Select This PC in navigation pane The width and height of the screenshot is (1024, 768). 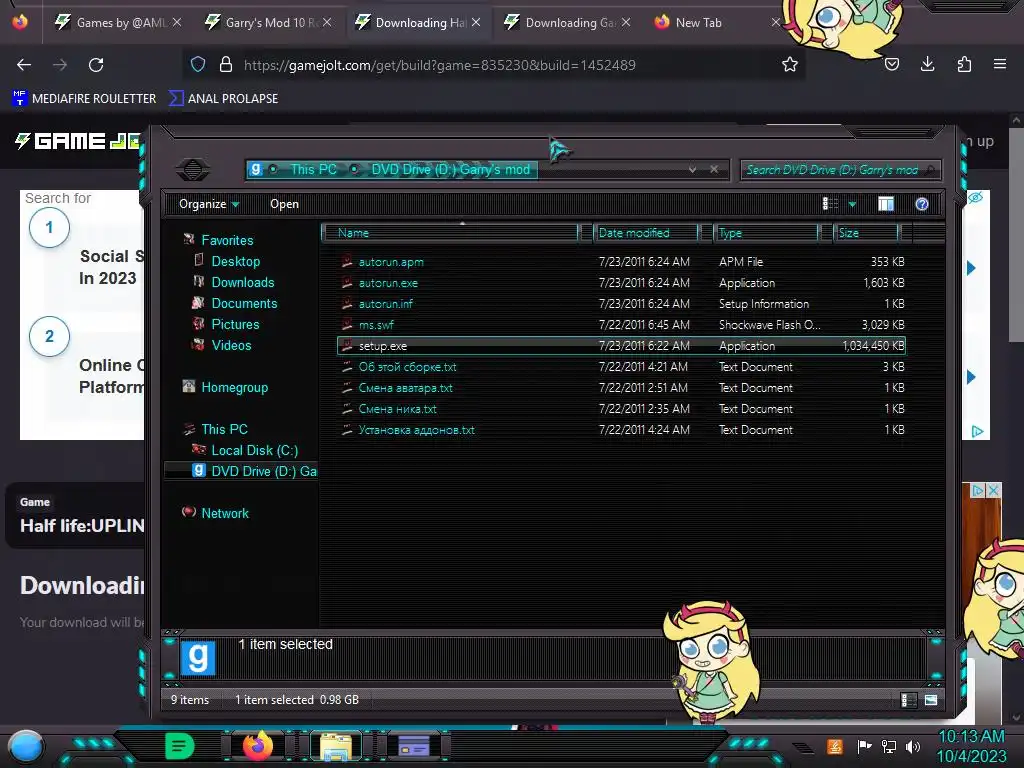click(224, 429)
